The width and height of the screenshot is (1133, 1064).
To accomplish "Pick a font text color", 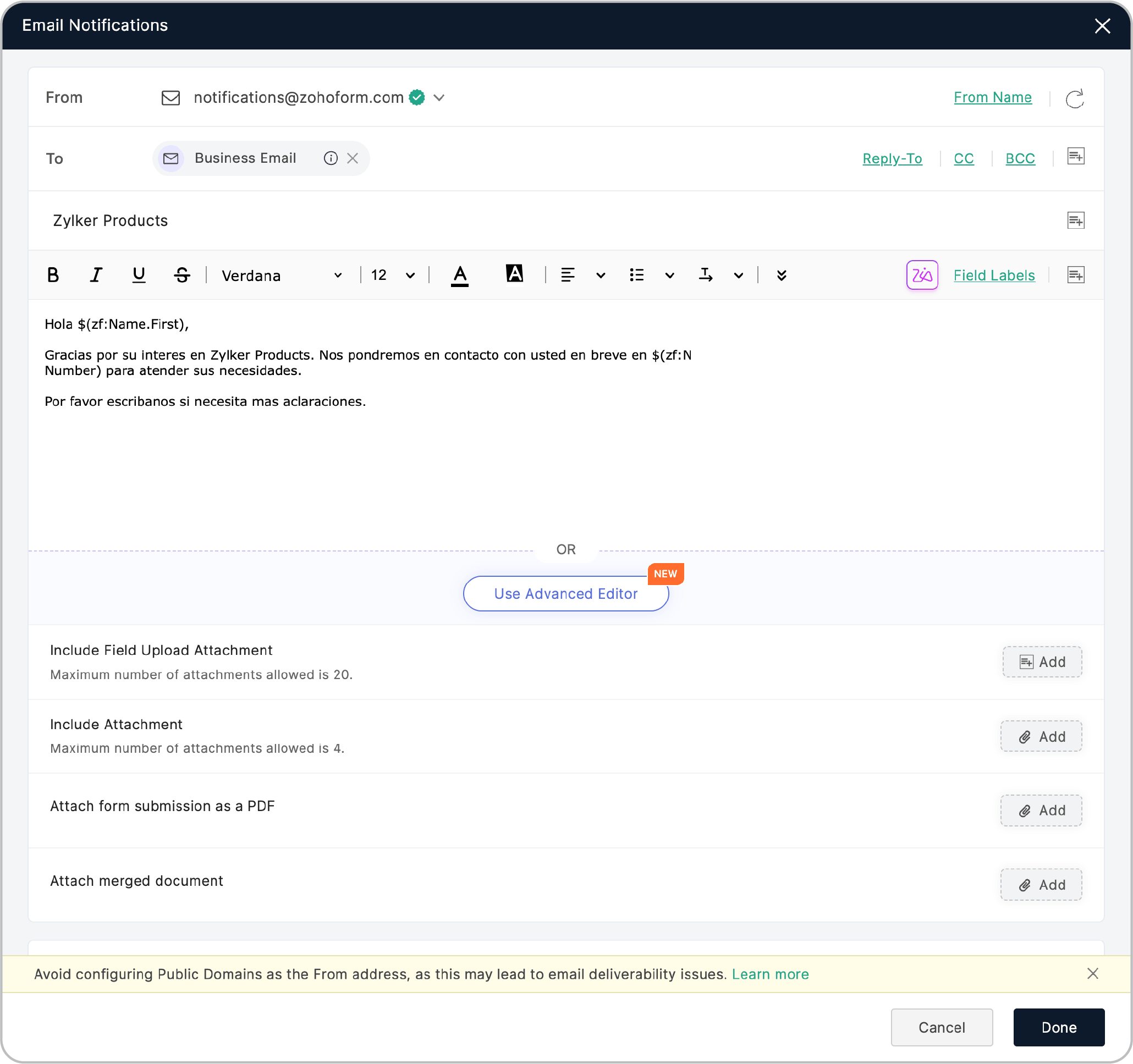I will pos(460,275).
